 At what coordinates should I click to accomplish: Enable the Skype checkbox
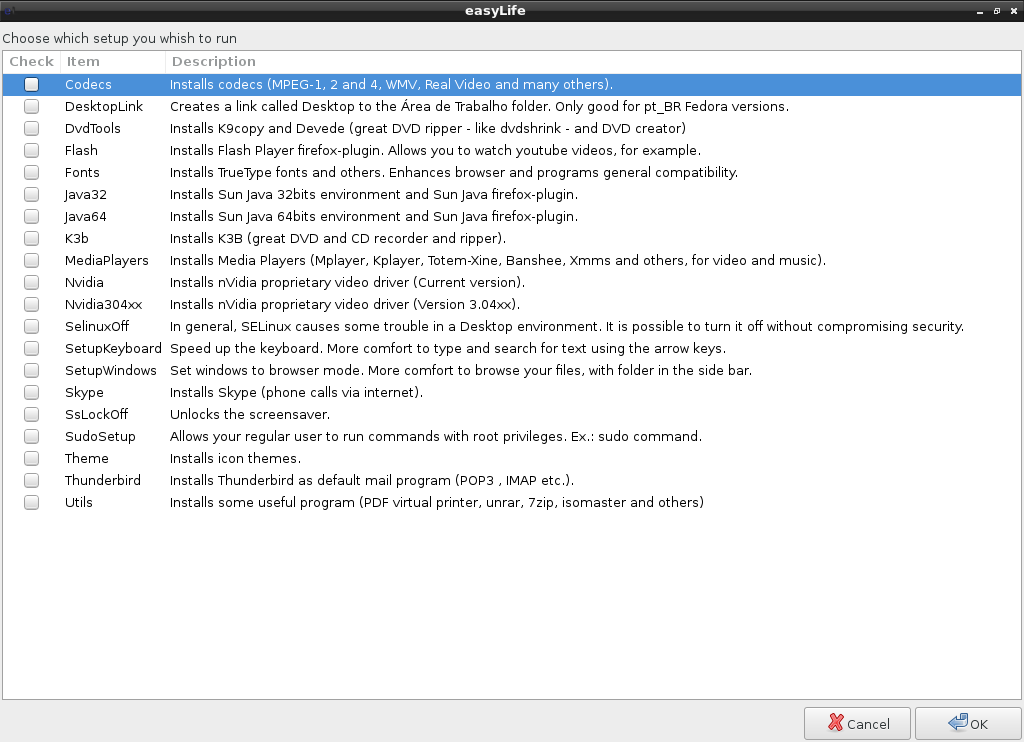coord(31,393)
